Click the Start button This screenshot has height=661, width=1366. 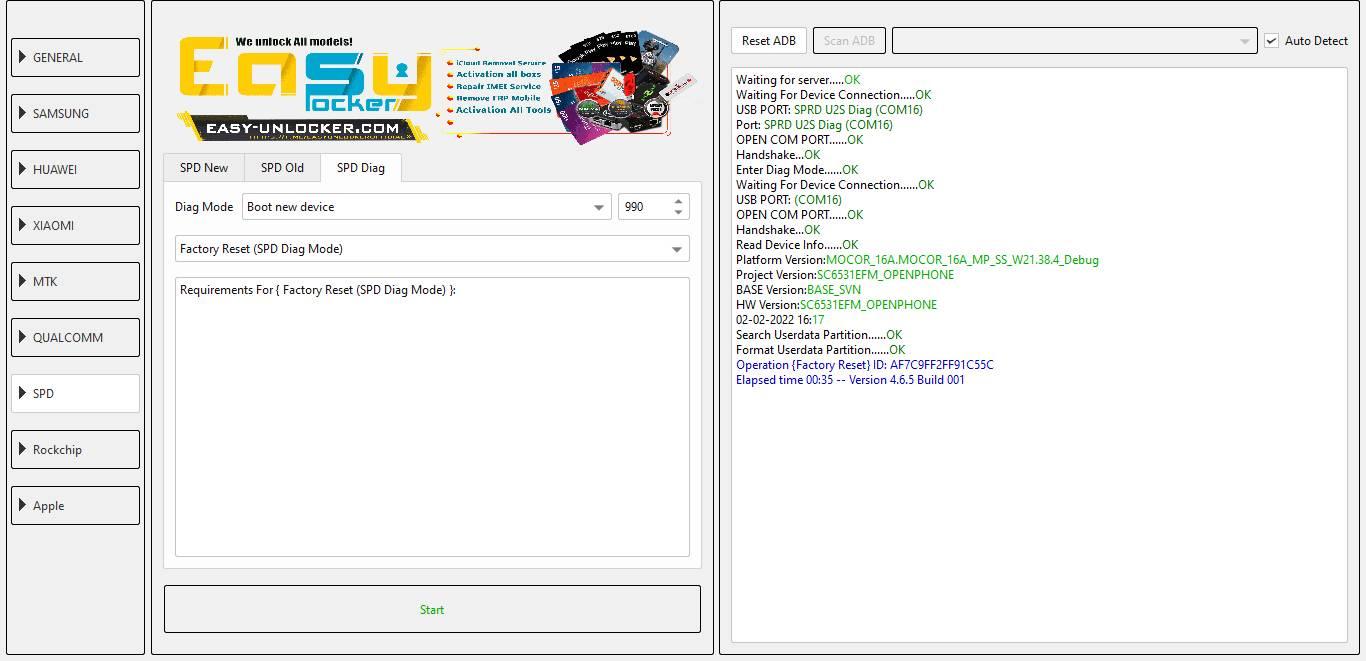(432, 609)
